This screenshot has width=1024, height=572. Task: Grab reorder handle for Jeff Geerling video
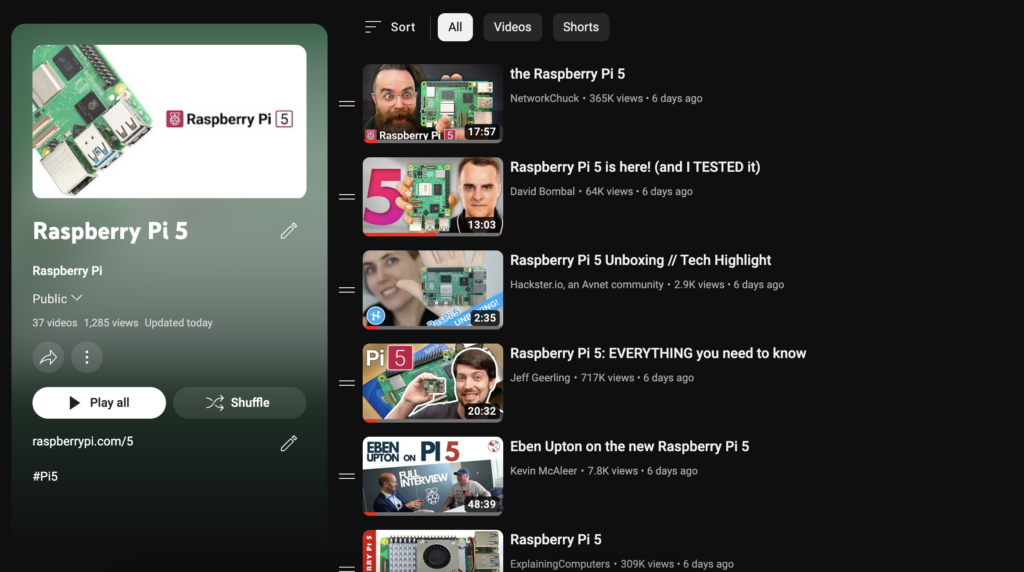point(347,383)
